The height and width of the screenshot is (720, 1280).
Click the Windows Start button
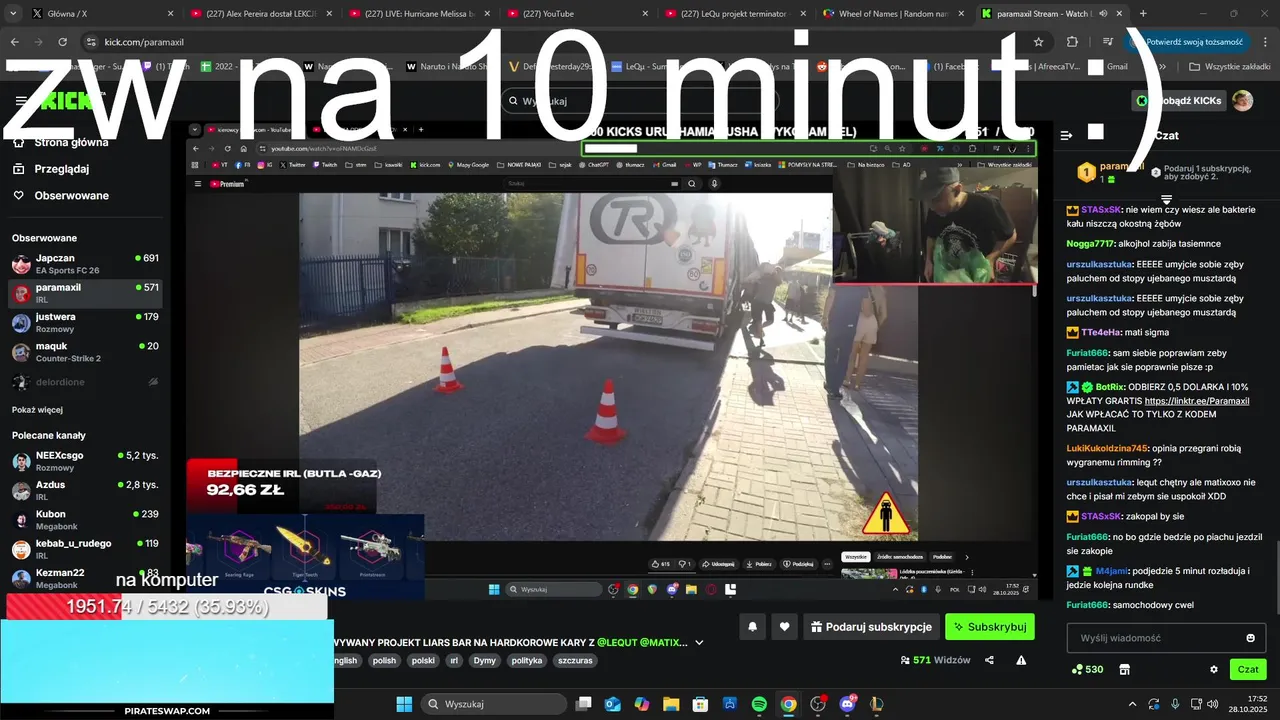pyautogui.click(x=404, y=704)
